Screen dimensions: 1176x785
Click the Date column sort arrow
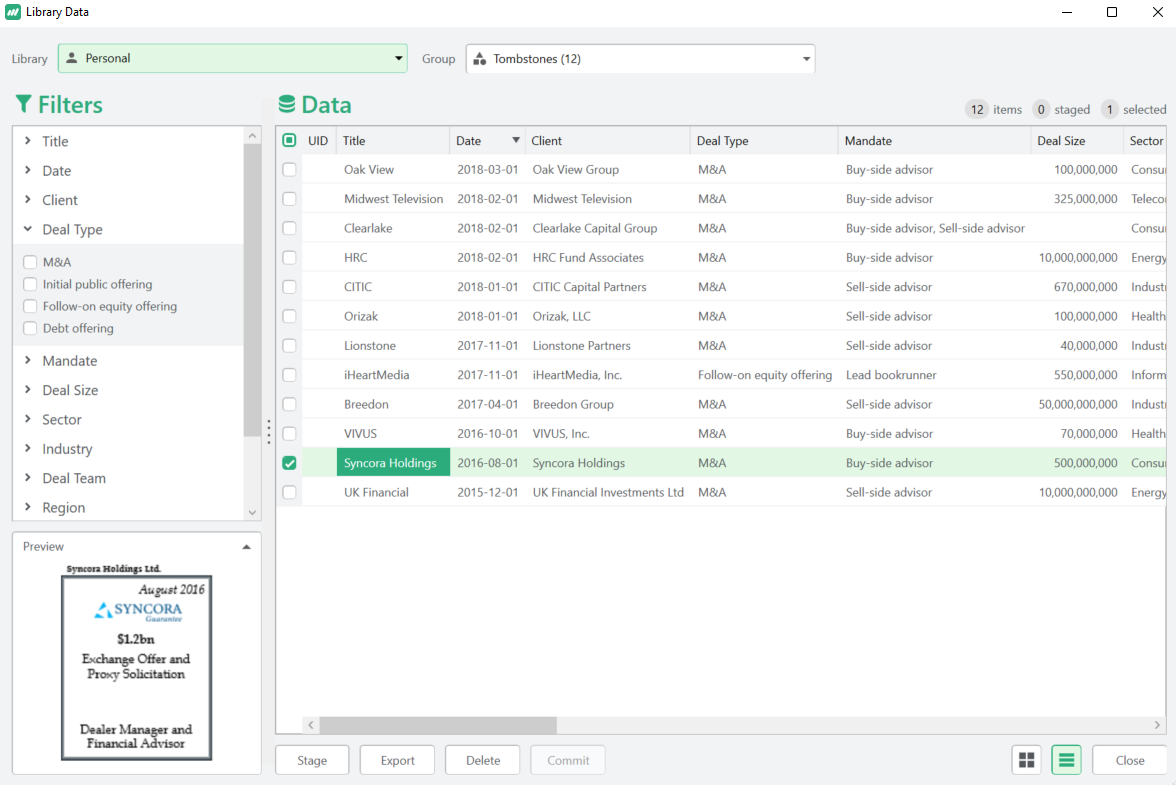coord(516,141)
